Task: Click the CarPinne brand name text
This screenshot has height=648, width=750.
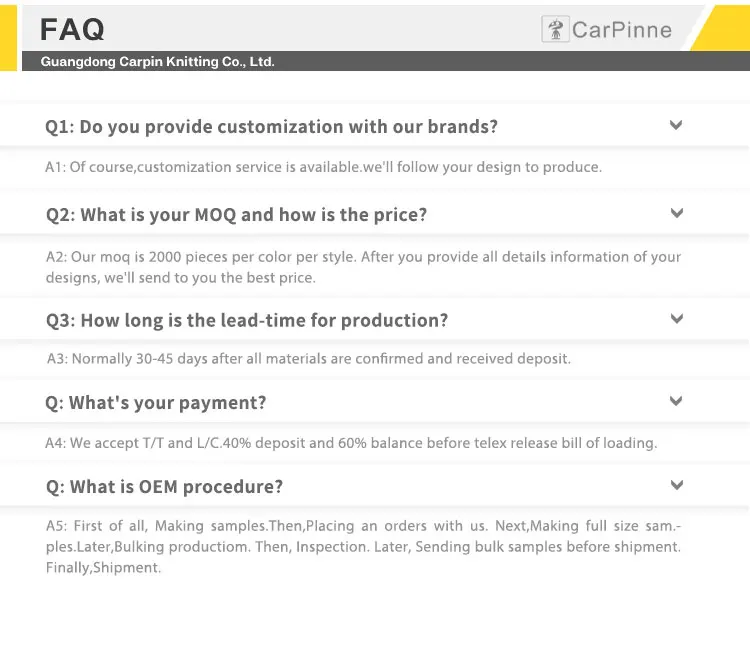Action: click(621, 29)
